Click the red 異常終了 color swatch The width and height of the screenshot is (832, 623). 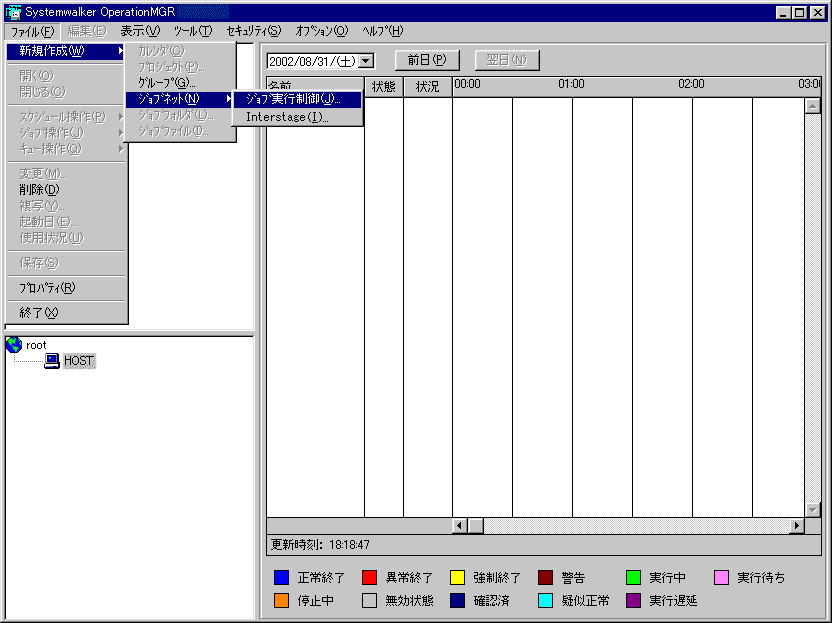coord(369,577)
